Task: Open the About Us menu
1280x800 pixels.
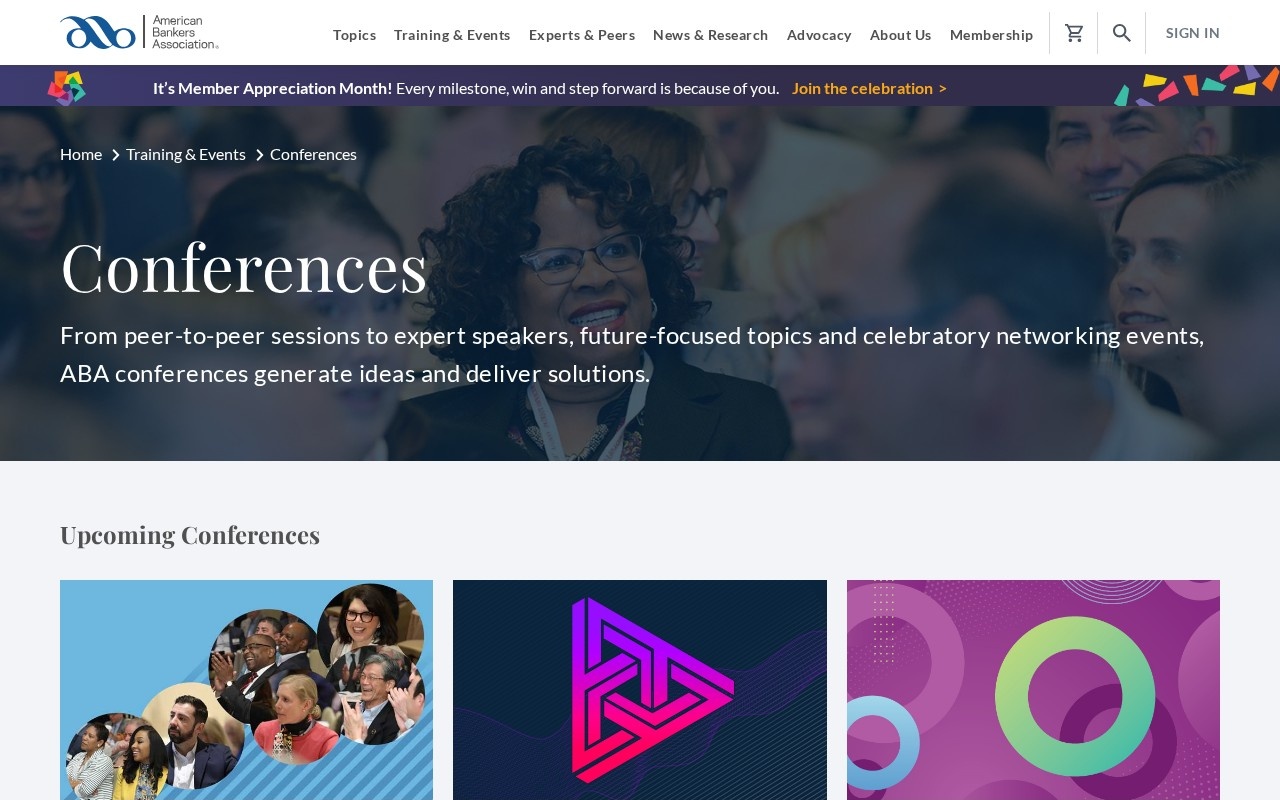Action: (x=900, y=35)
